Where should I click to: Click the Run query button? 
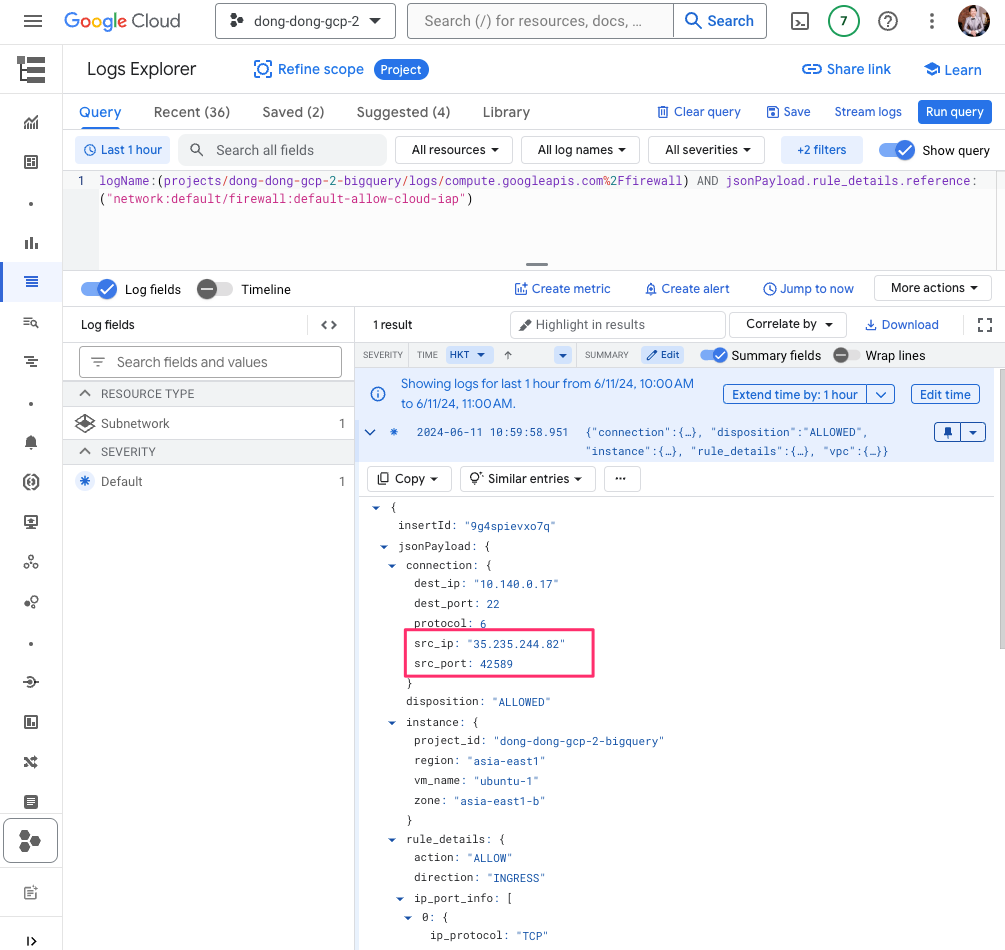954,112
